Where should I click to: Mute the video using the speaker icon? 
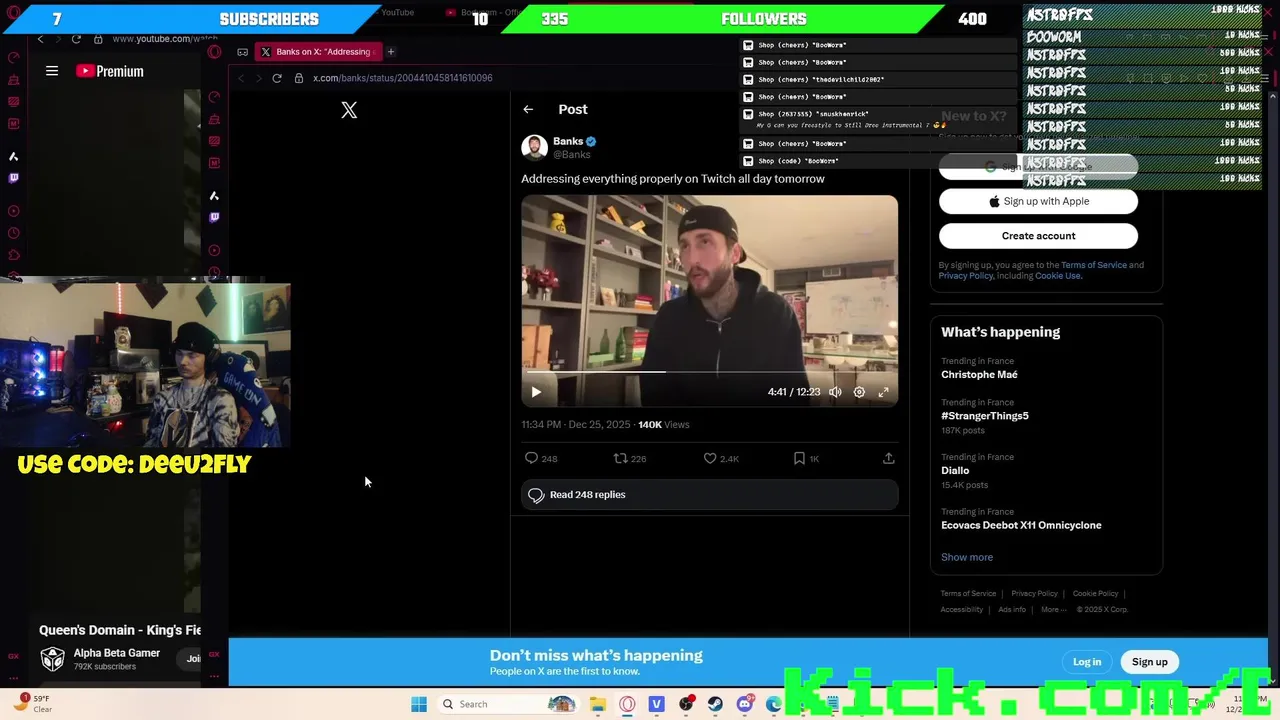[x=835, y=392]
